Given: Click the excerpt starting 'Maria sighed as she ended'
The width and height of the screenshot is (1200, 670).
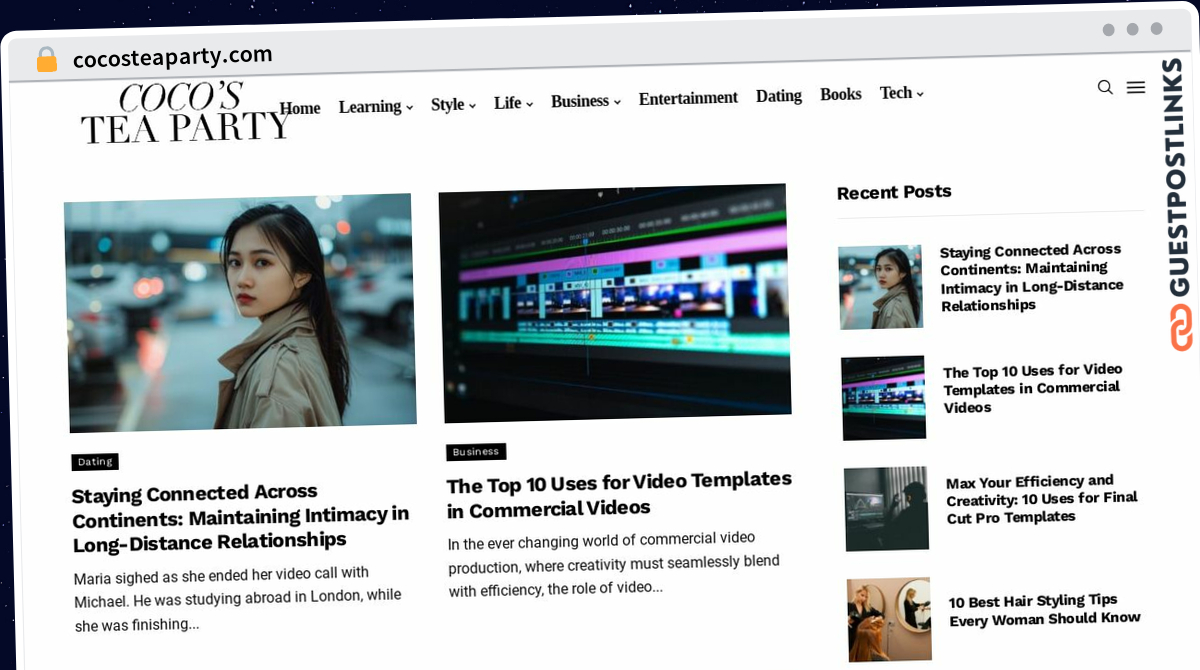Looking at the screenshot, I should point(237,599).
